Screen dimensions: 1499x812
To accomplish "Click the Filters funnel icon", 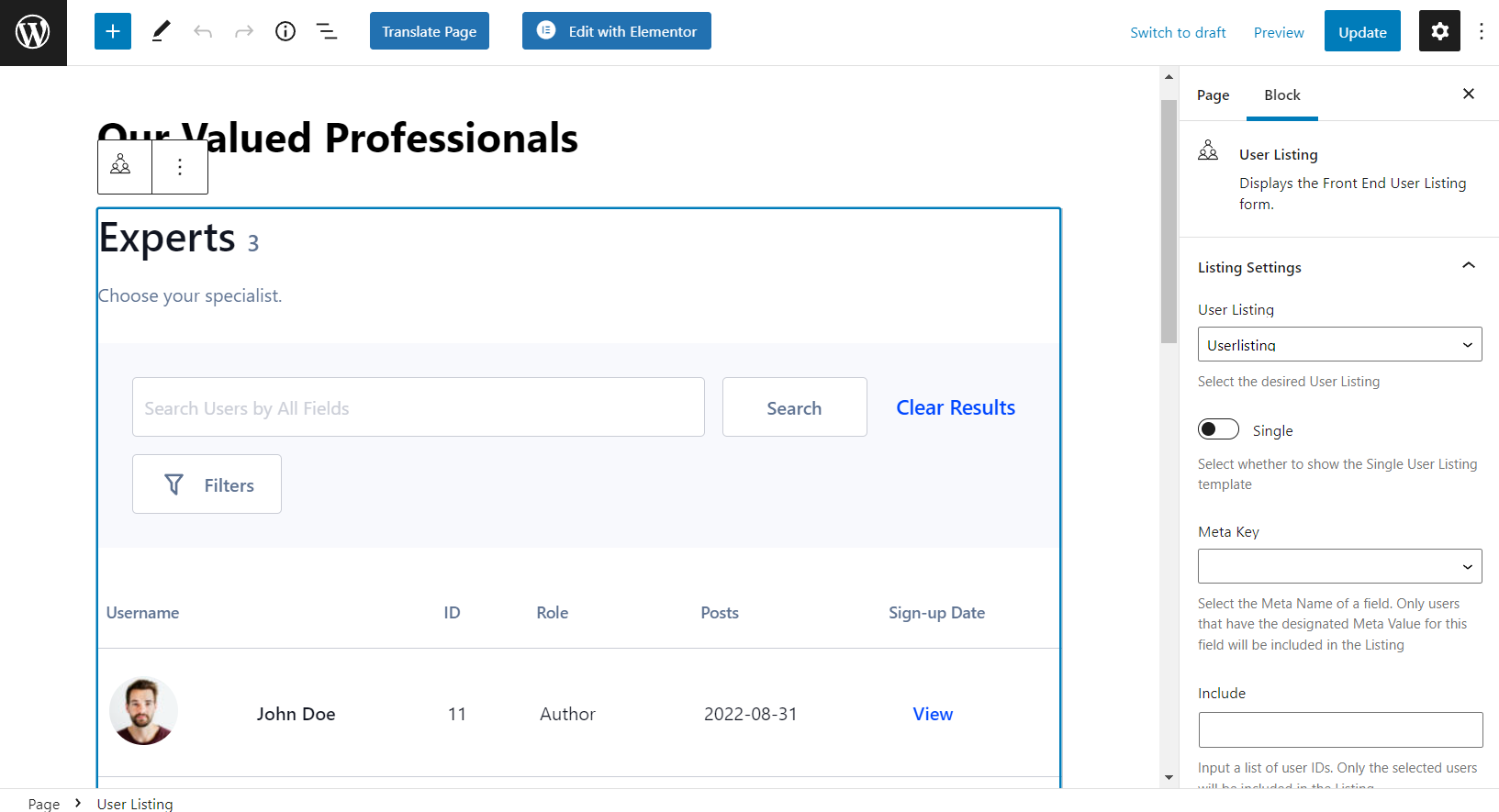I will click(x=174, y=484).
